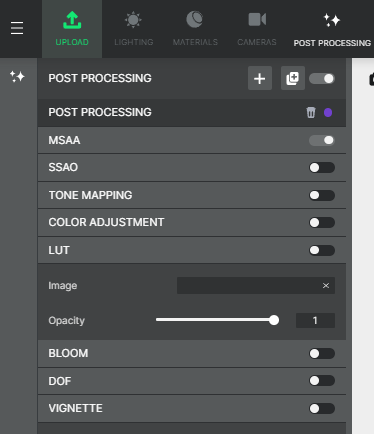Click the Upload arrow icon
374x434 pixels.
[72, 20]
